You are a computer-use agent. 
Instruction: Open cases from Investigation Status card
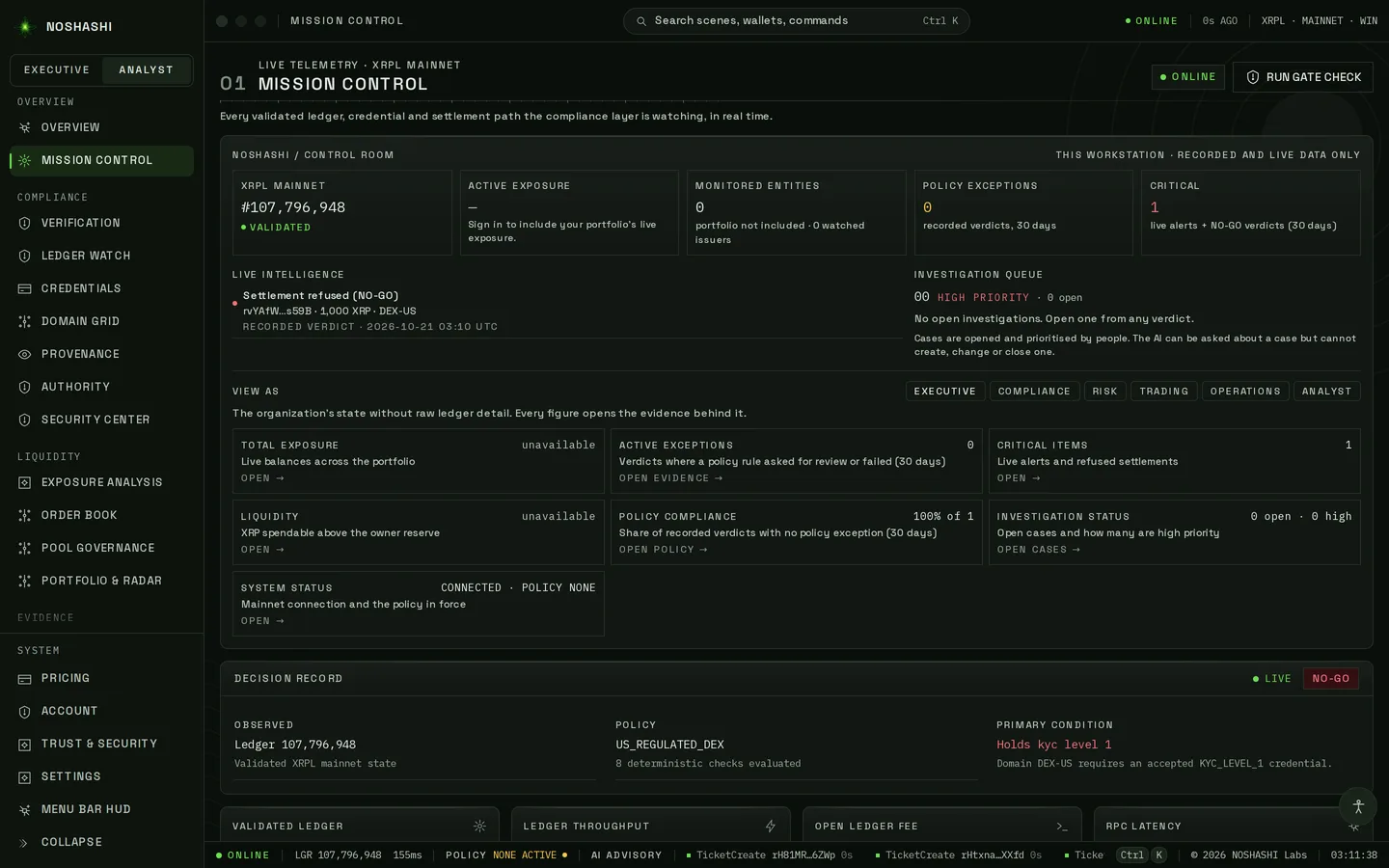[1039, 550]
